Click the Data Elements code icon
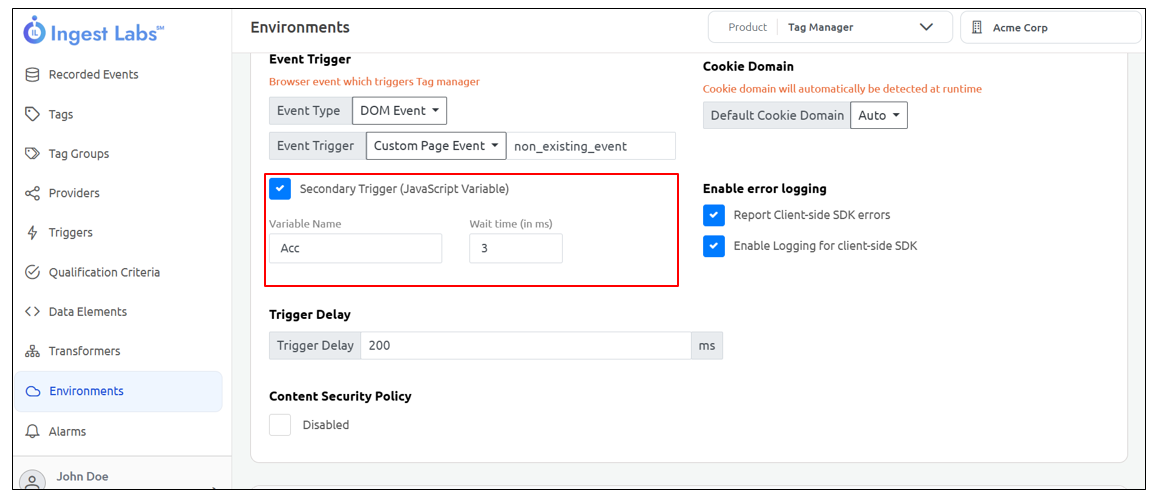The image size is (1152, 493). coord(32,312)
